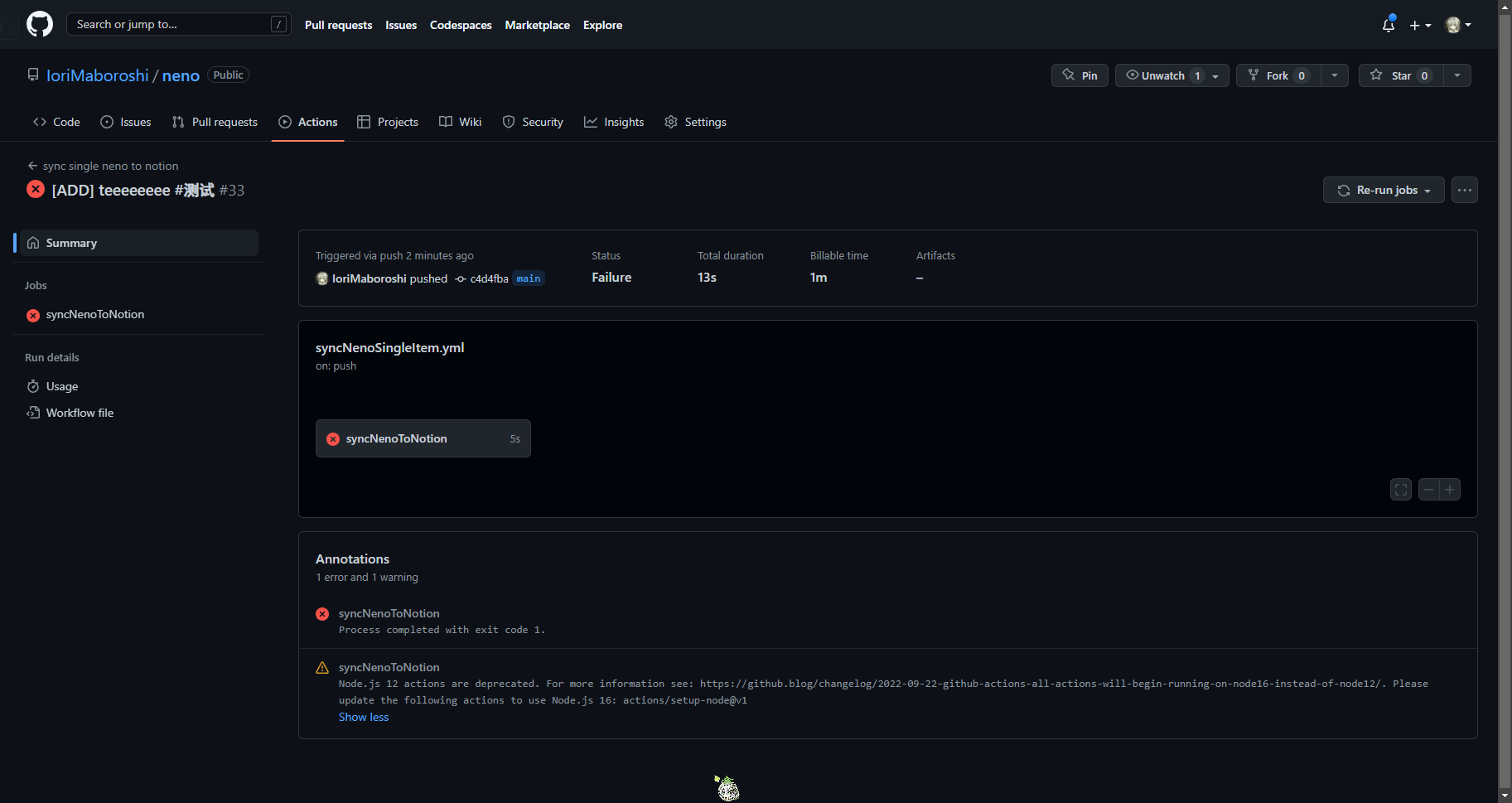Pin this repository
The height and width of the screenshot is (803, 1512).
coord(1080,75)
